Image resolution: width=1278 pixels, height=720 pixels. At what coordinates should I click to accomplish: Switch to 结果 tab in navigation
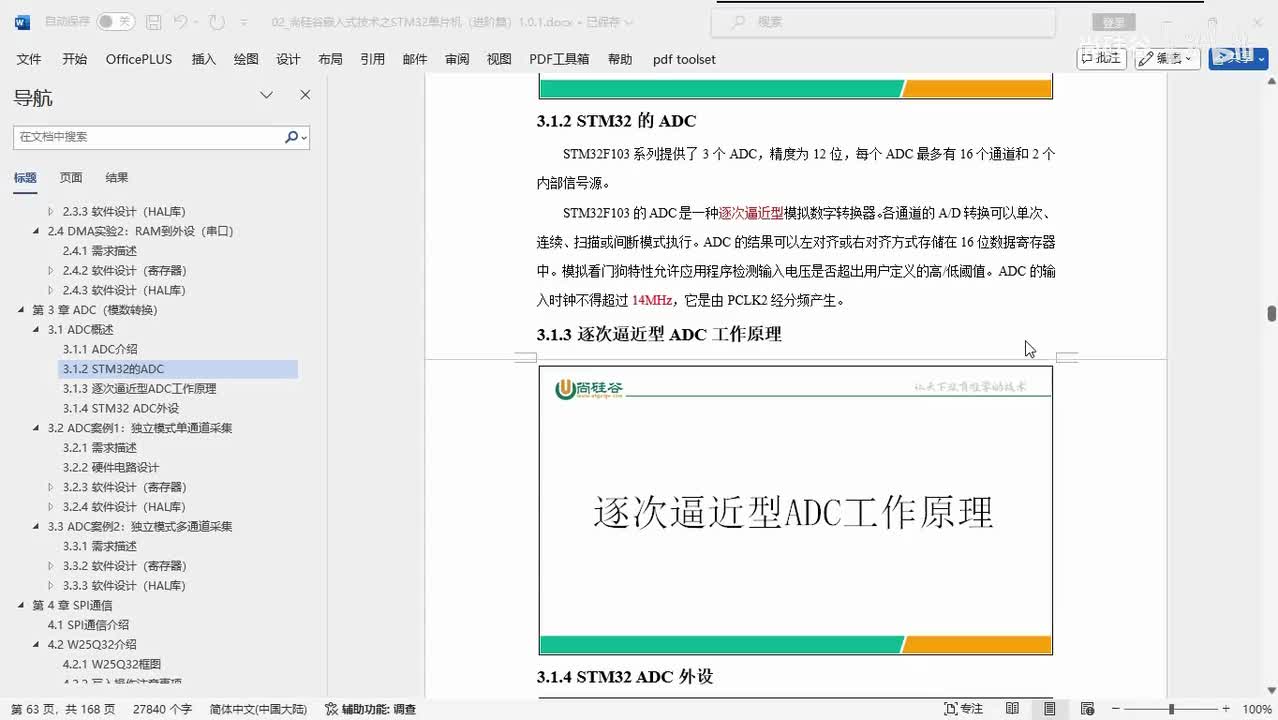(x=117, y=178)
